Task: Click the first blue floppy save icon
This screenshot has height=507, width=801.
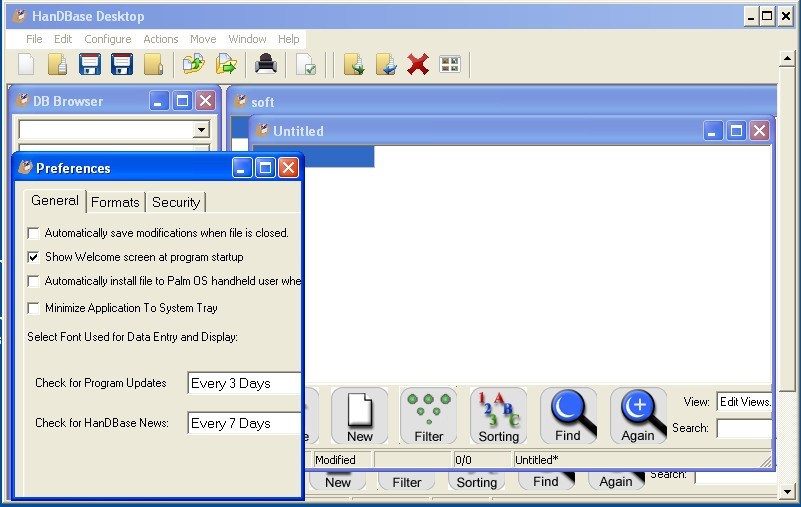Action: [x=89, y=64]
